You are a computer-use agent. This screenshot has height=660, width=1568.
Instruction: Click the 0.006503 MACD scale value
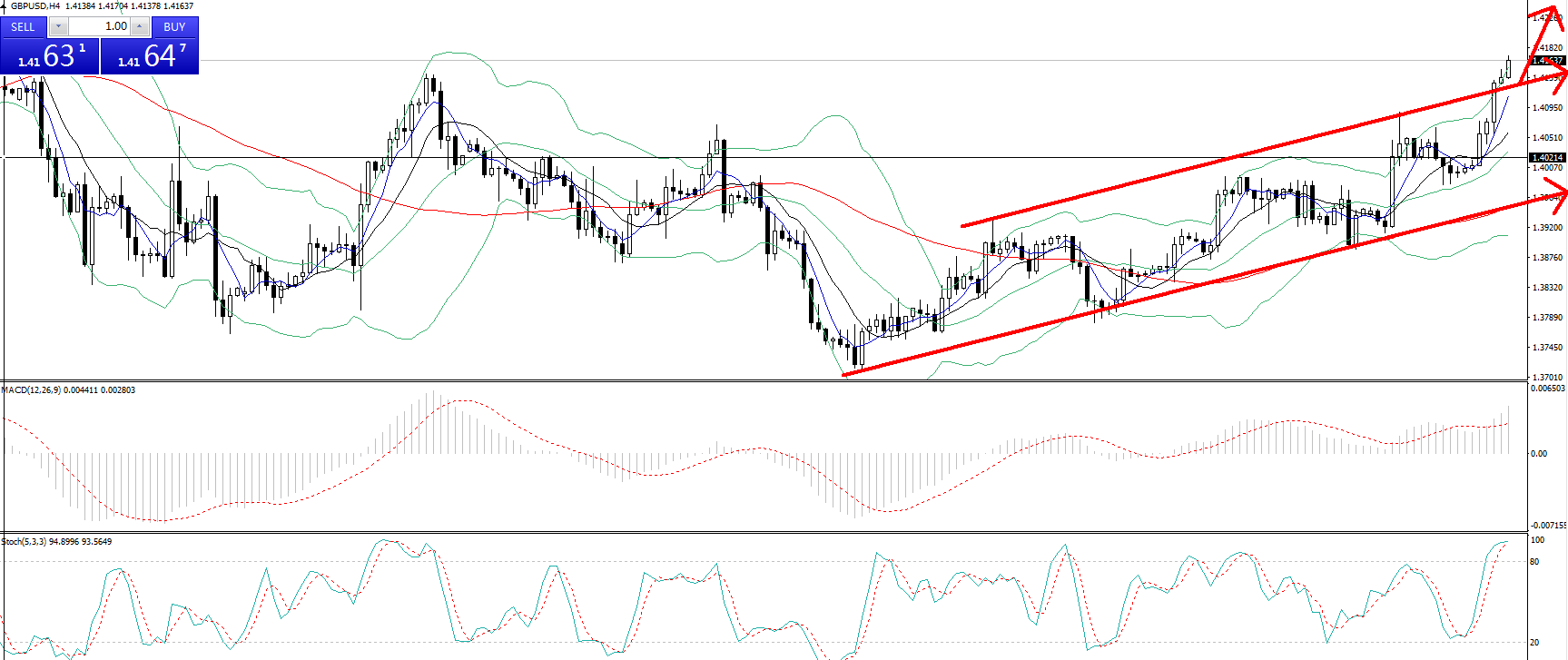pos(1548,389)
